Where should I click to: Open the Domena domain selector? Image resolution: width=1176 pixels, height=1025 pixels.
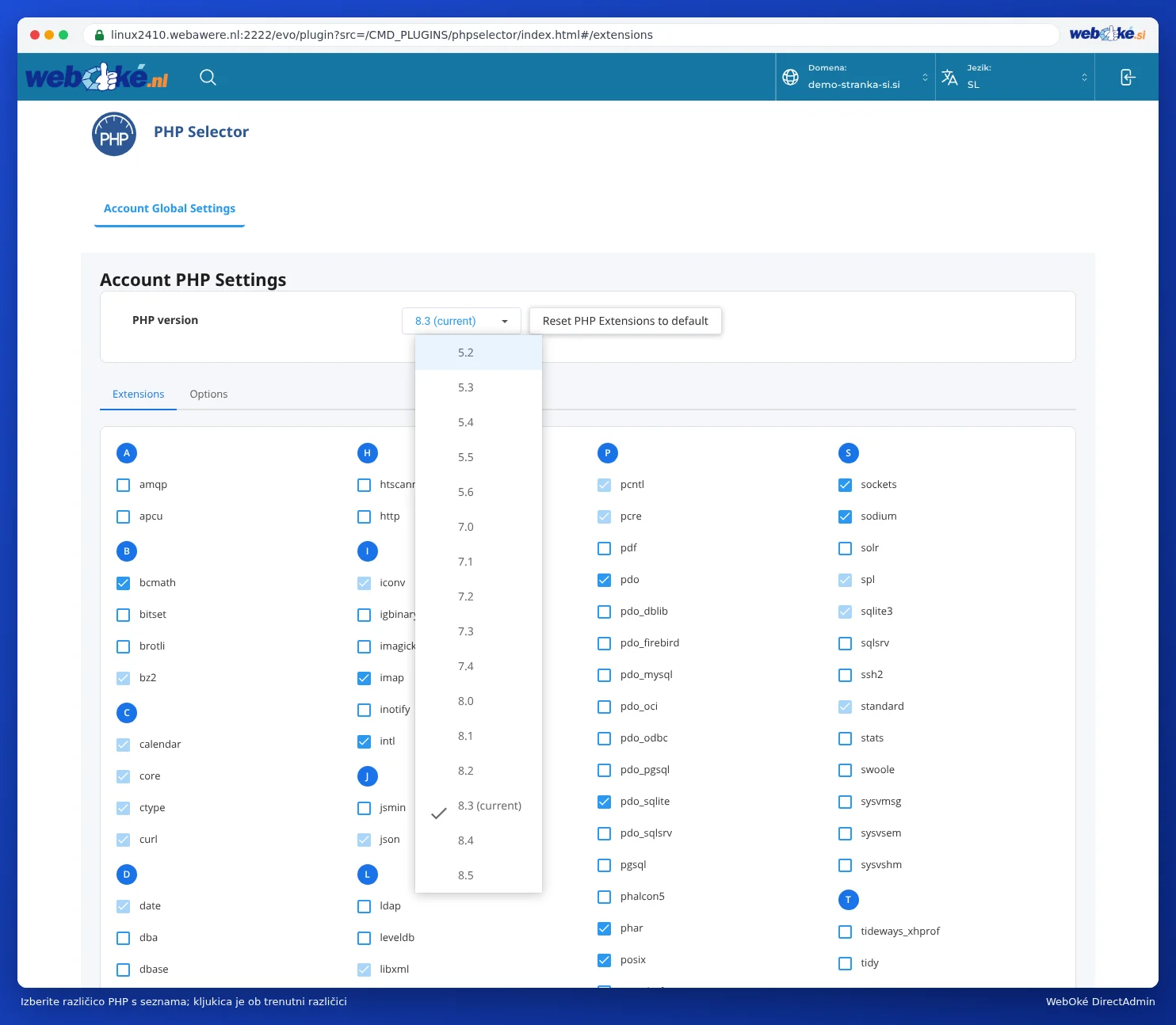(x=855, y=77)
